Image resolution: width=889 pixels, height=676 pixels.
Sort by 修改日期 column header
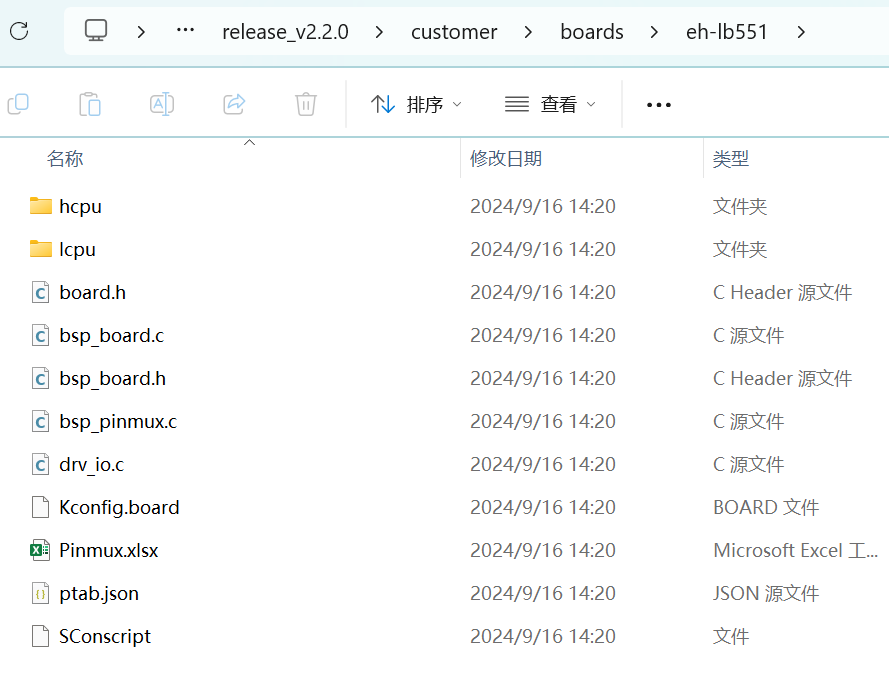click(x=506, y=158)
